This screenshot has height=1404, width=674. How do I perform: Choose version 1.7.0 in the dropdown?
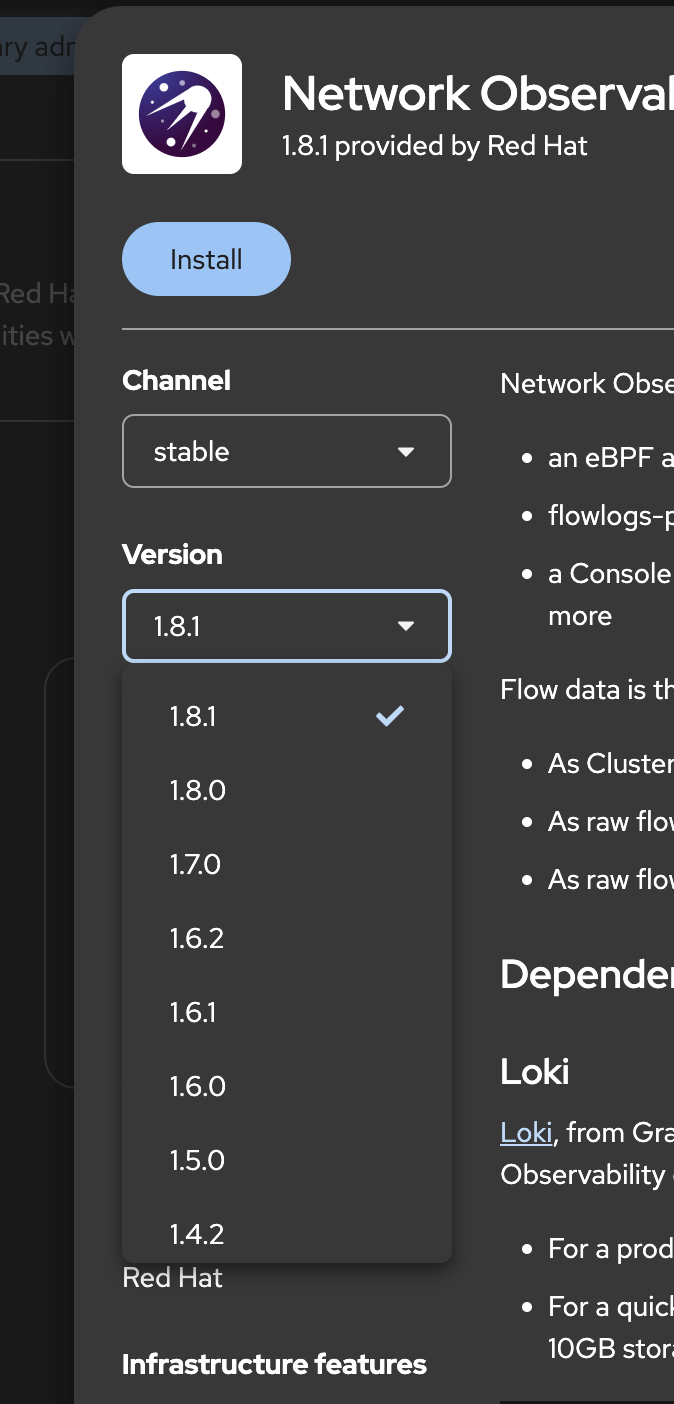tap(195, 865)
